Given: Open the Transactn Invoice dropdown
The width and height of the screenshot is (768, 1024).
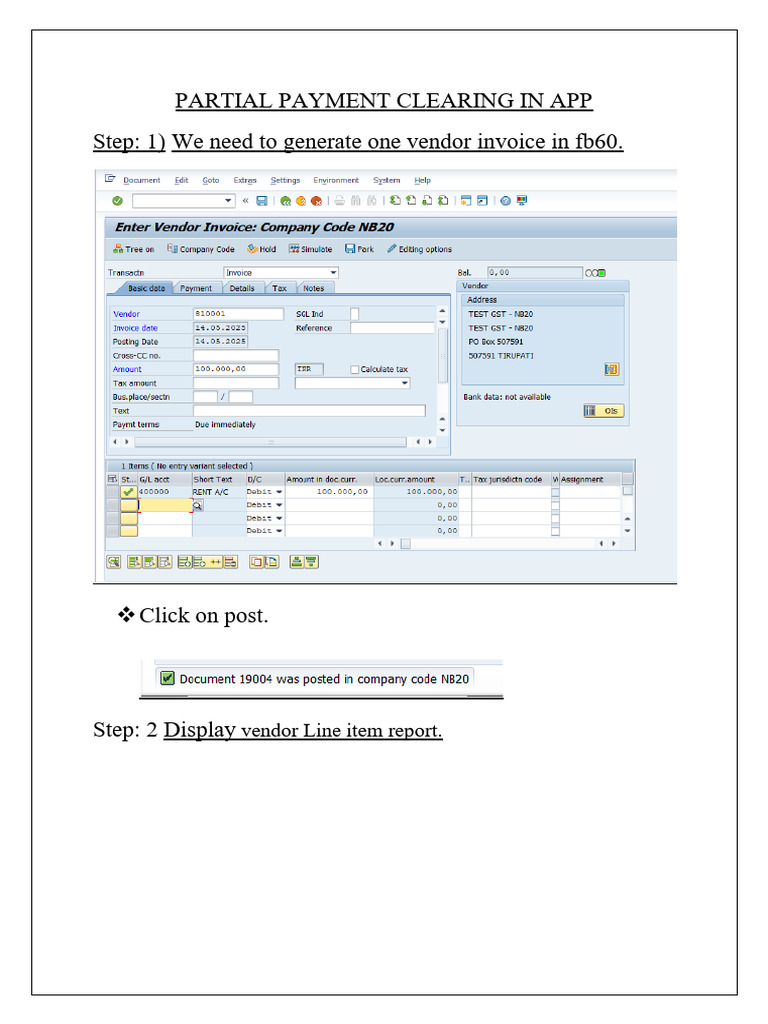Looking at the screenshot, I should 333,273.
